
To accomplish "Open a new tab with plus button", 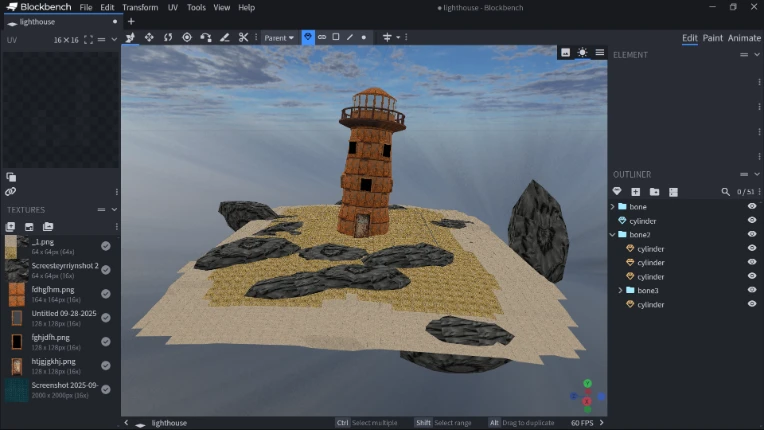I will 131,21.
